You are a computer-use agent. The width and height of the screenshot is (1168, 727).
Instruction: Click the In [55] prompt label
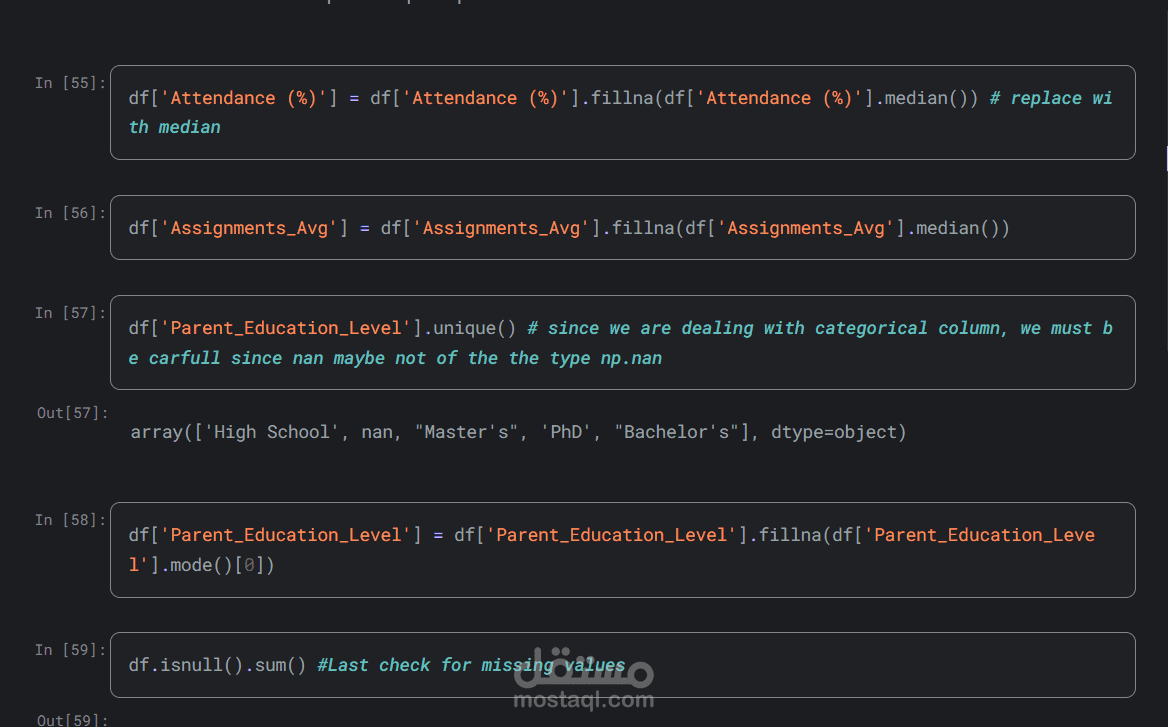70,83
